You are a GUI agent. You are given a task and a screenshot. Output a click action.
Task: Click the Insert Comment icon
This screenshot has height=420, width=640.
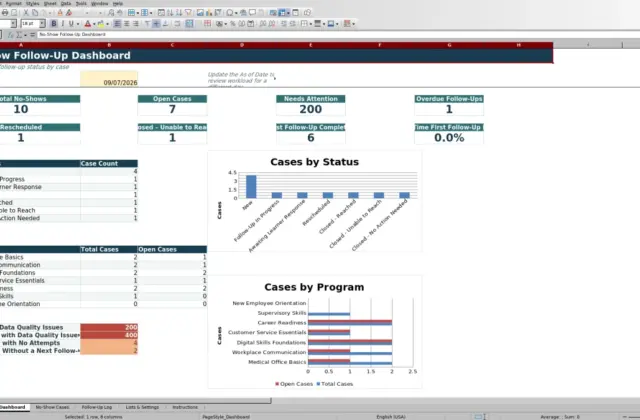253,13
